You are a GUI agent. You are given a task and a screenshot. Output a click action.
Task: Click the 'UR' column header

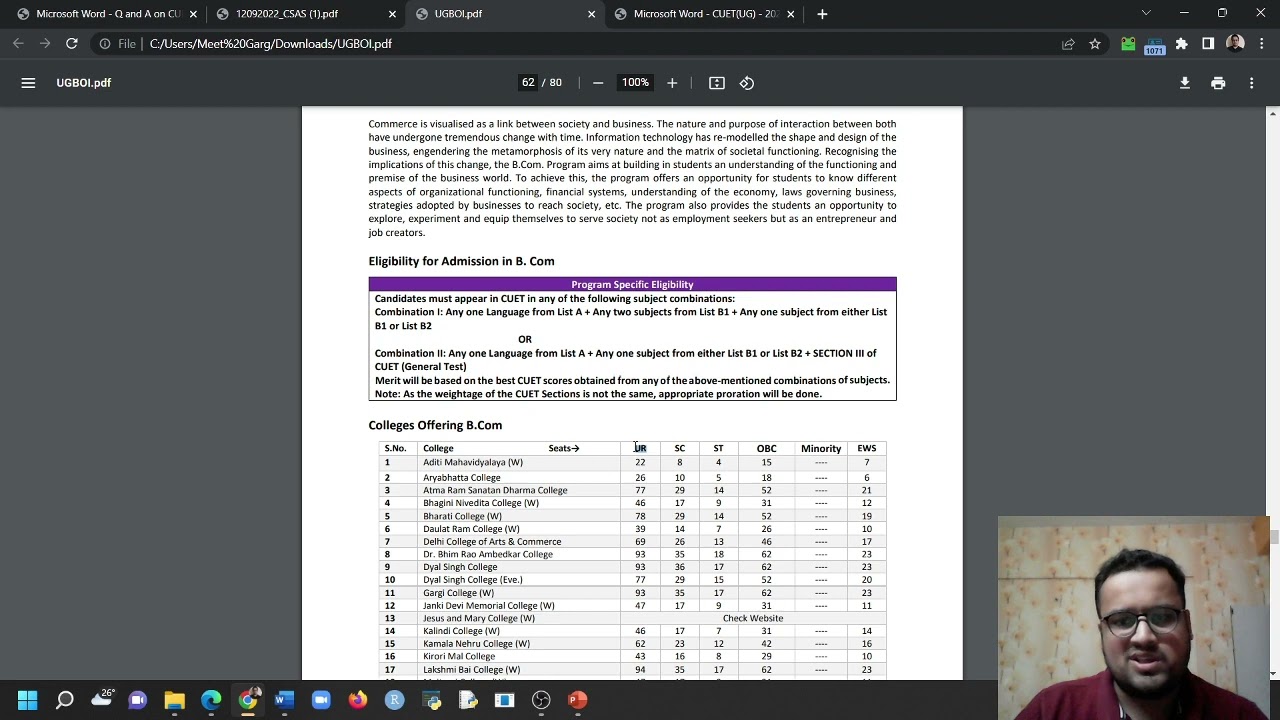coord(640,448)
